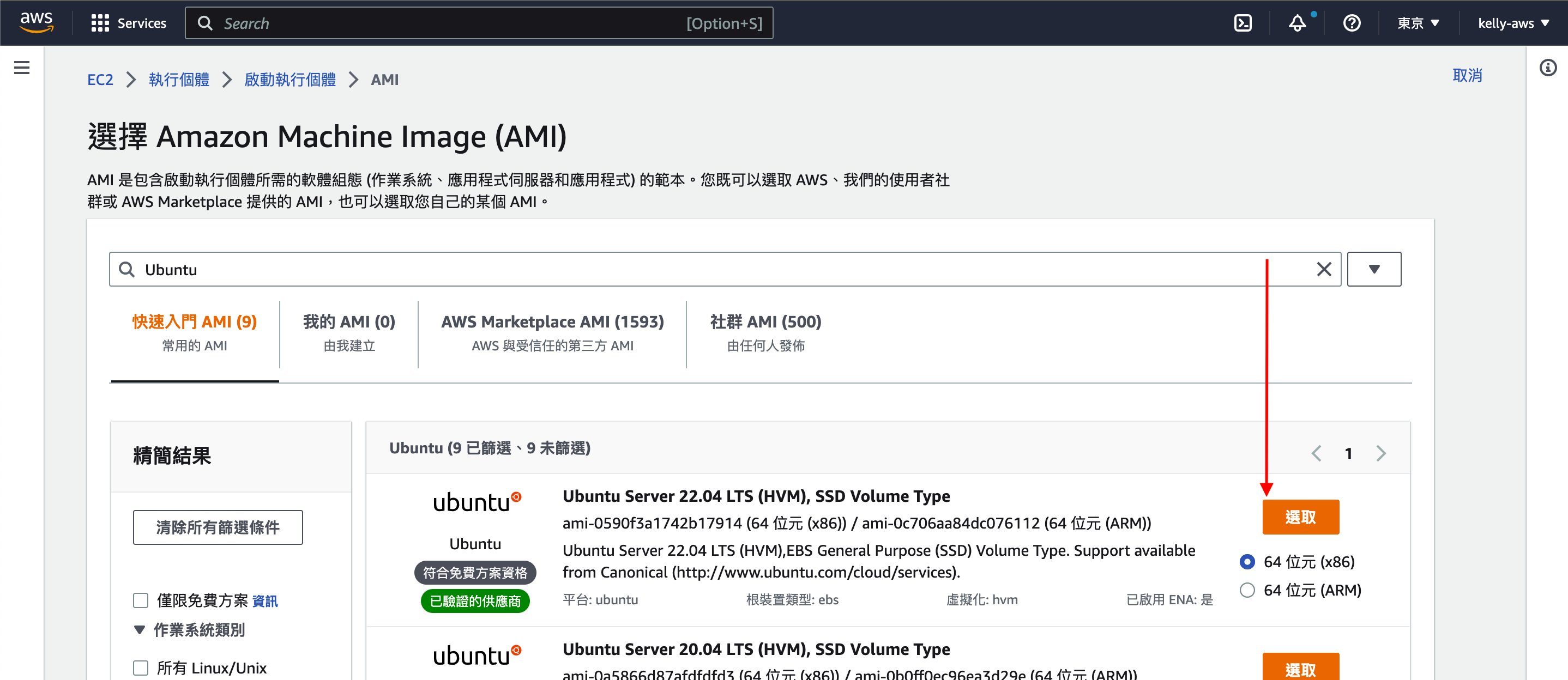The image size is (1568, 680).
Task: Select 64 位元 (x86) architecture radio
Action: (x=1247, y=561)
